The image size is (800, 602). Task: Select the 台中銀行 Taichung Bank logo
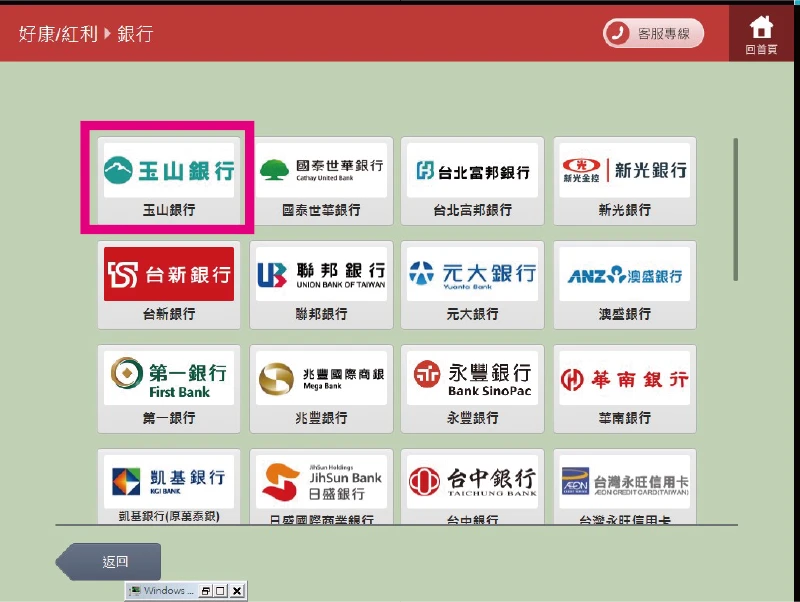point(472,482)
